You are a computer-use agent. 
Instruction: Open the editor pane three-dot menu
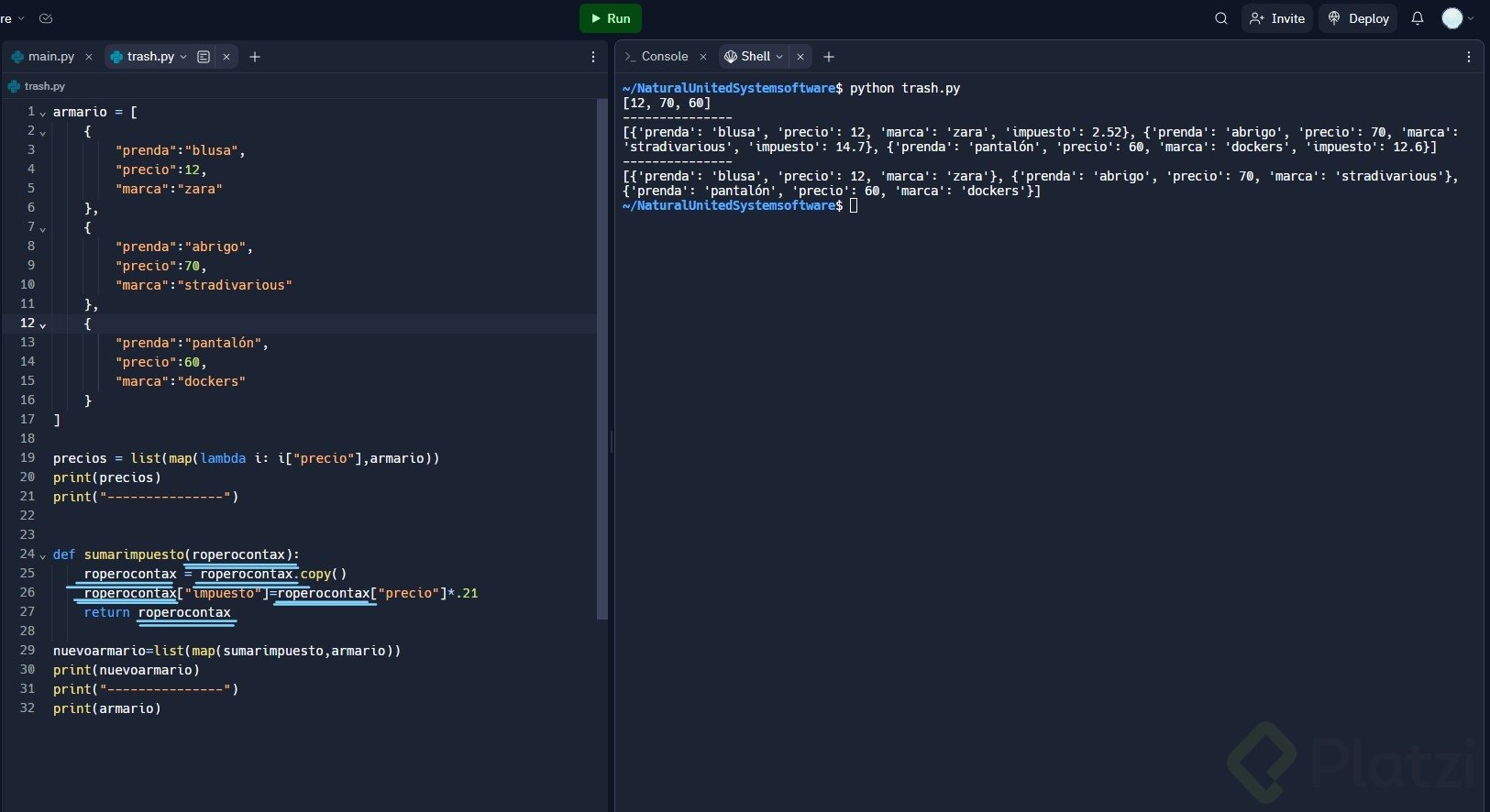click(593, 57)
